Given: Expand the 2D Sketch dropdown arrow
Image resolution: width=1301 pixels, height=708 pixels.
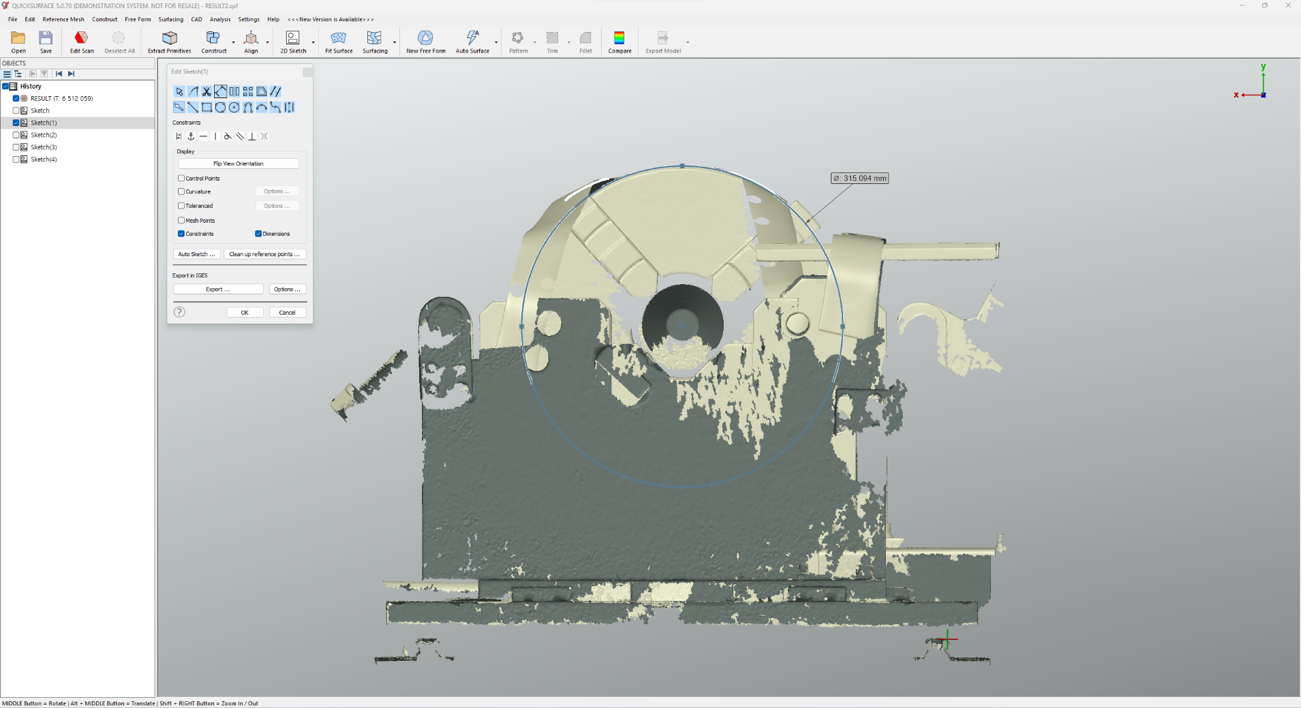Looking at the screenshot, I should click(x=313, y=42).
